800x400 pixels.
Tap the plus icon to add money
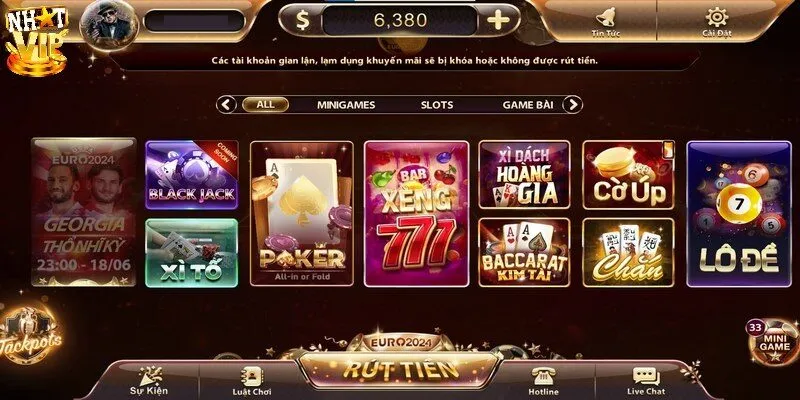point(498,20)
